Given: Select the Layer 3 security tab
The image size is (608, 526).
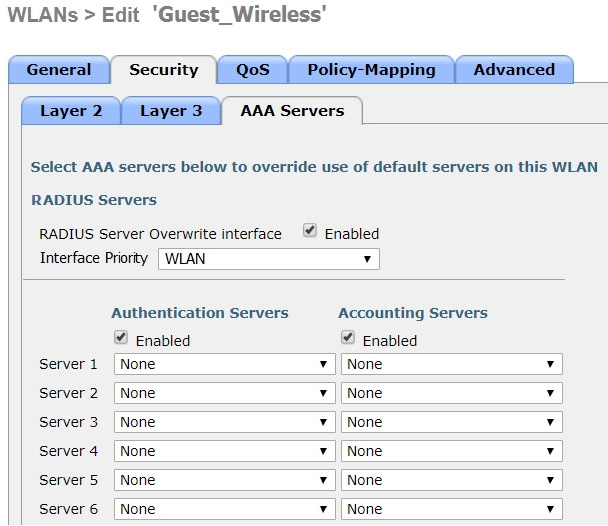Looking at the screenshot, I should [171, 111].
